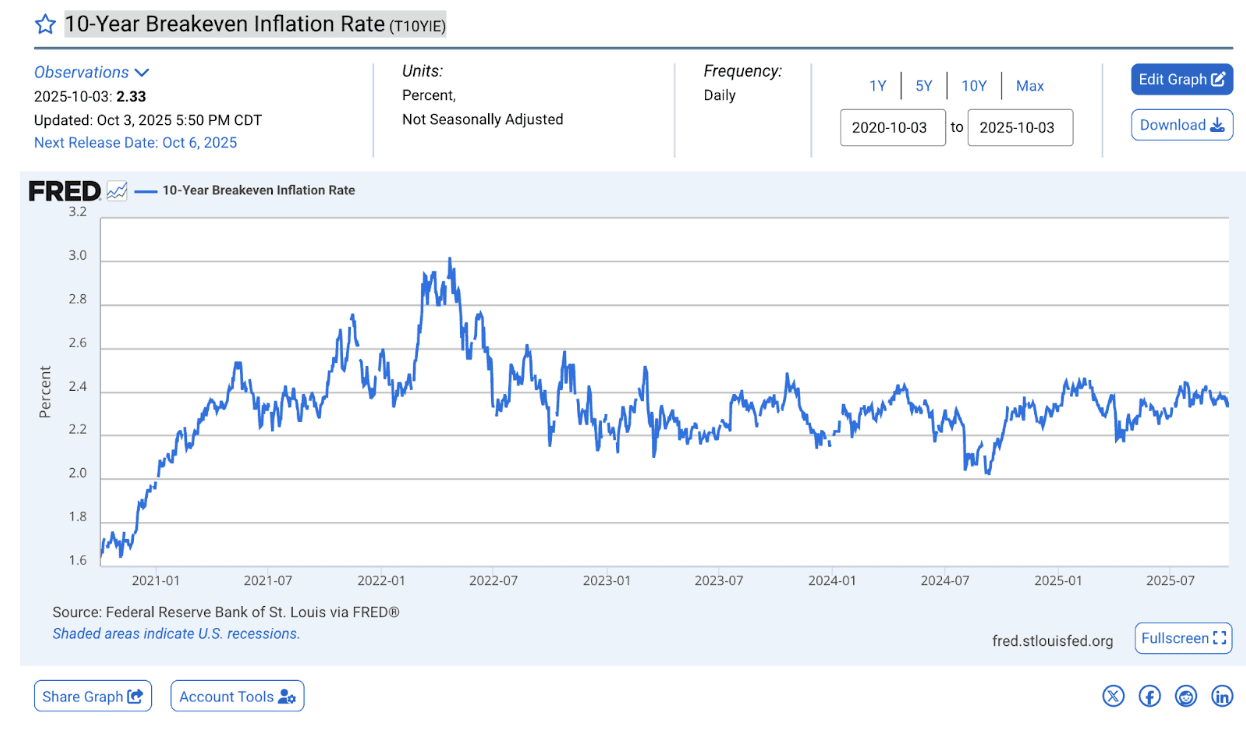Open the Edit Graph panel
The image size is (1246, 734).
coord(1181,79)
